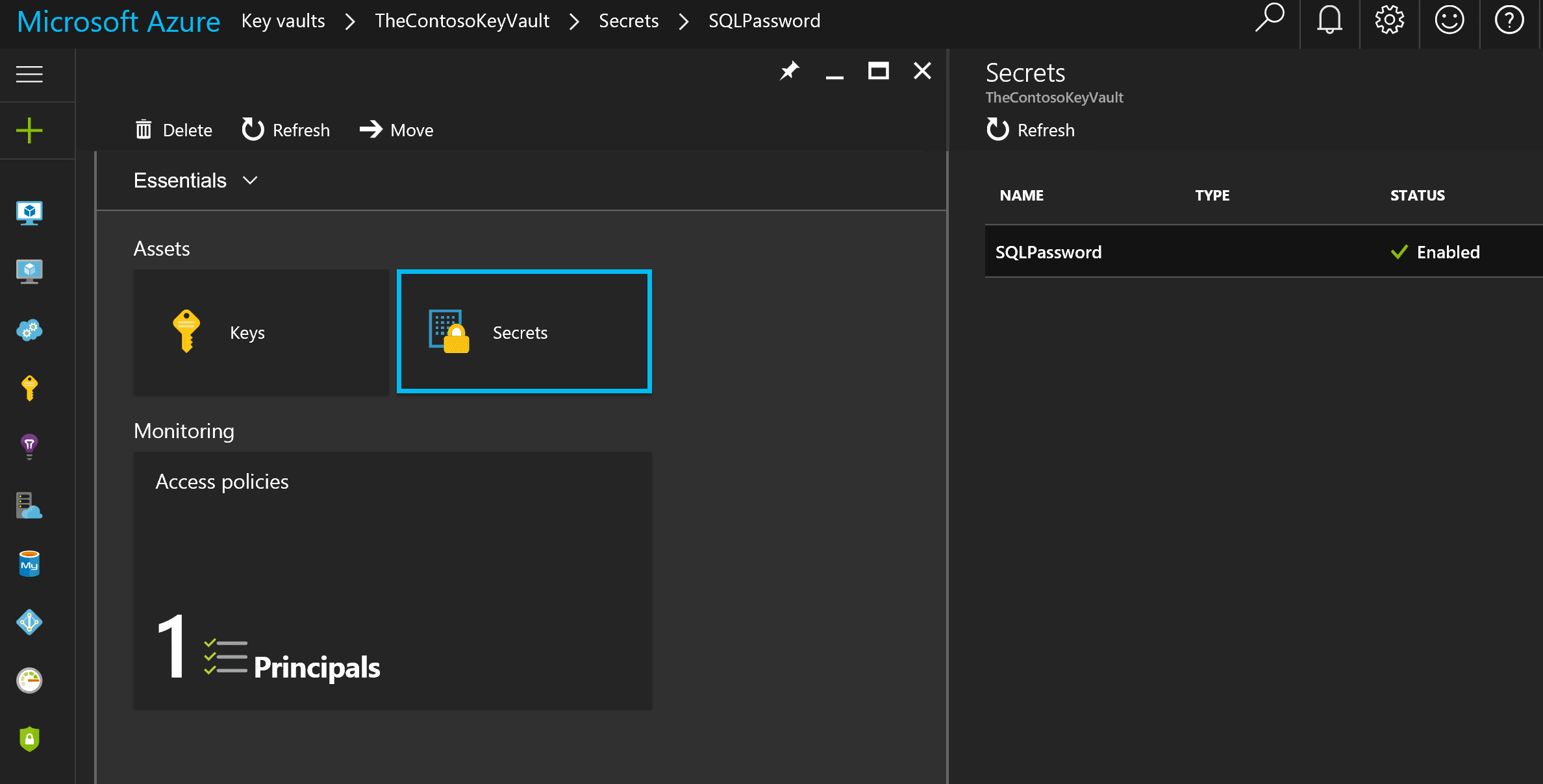Open Cloud services gear cloud icon
The width and height of the screenshot is (1543, 784).
point(29,330)
